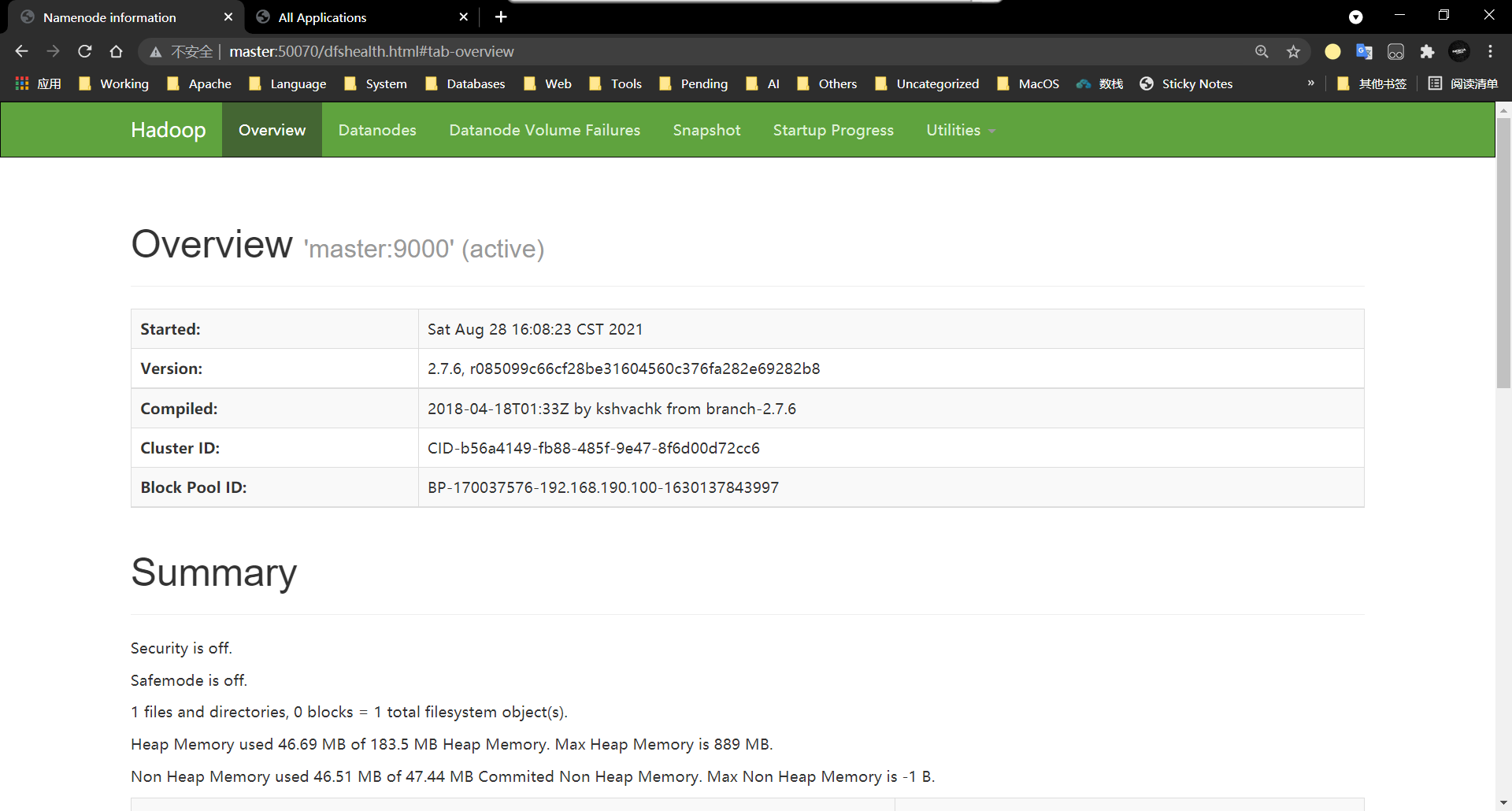1512x811 pixels.
Task: Expand the hidden bookmarks chevron
Action: pos(1311,83)
